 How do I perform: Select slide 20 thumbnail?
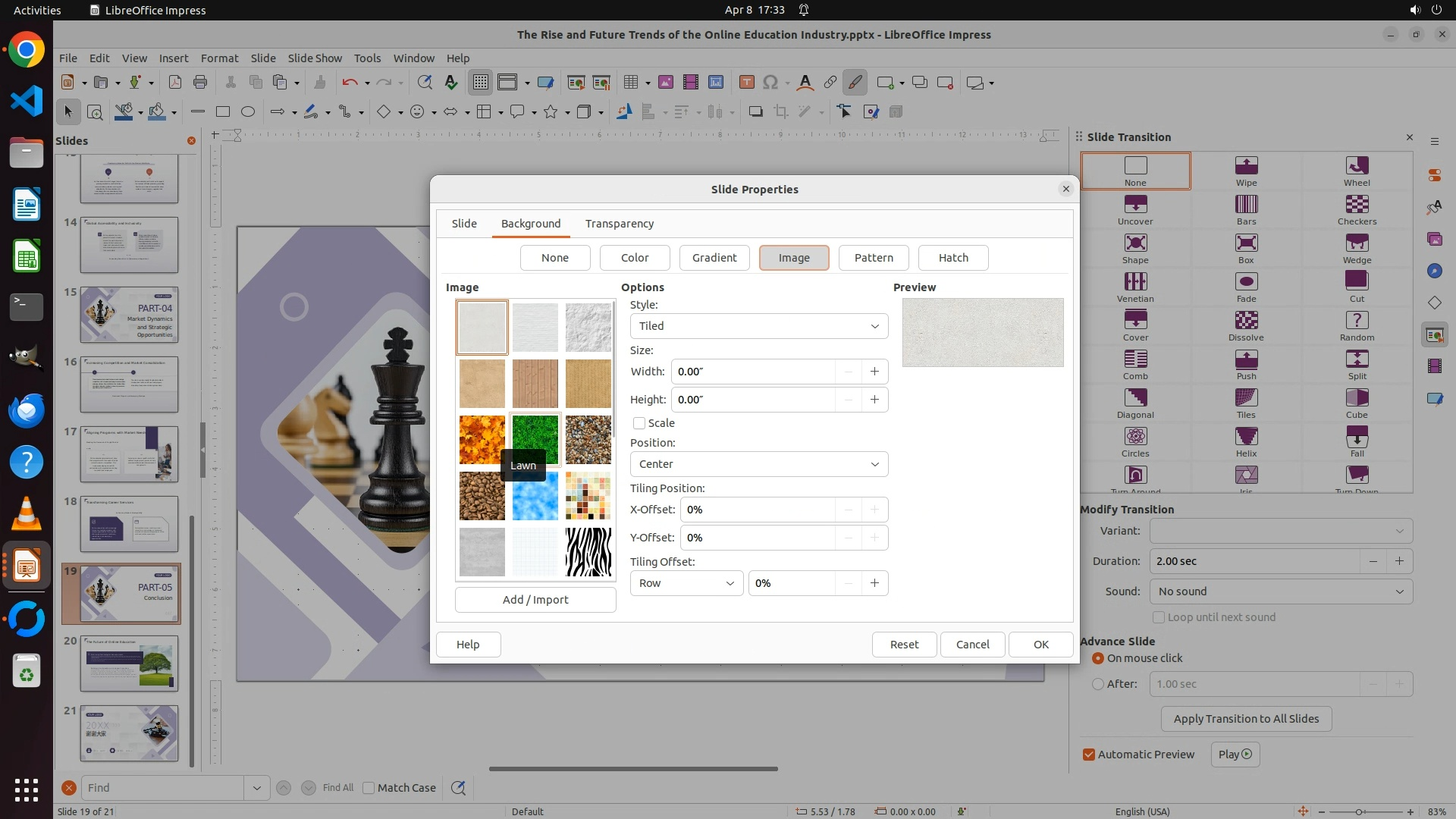[x=129, y=664]
